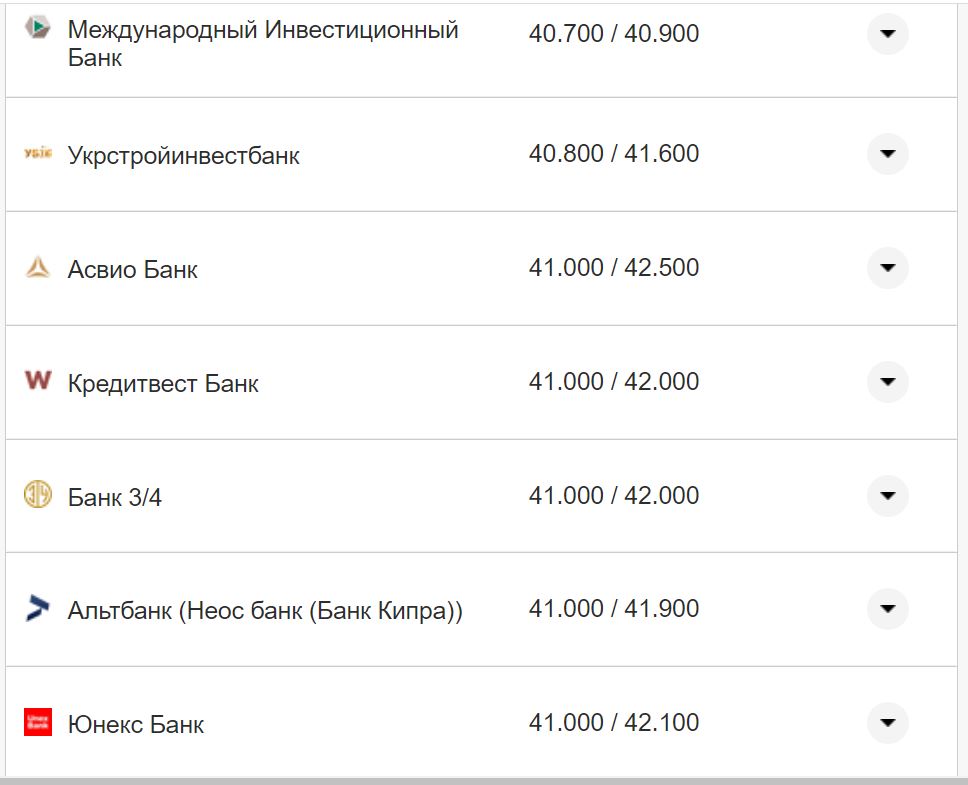The width and height of the screenshot is (968, 785).
Task: Click the red Юнекс Банк logo icon
Action: pos(36,722)
